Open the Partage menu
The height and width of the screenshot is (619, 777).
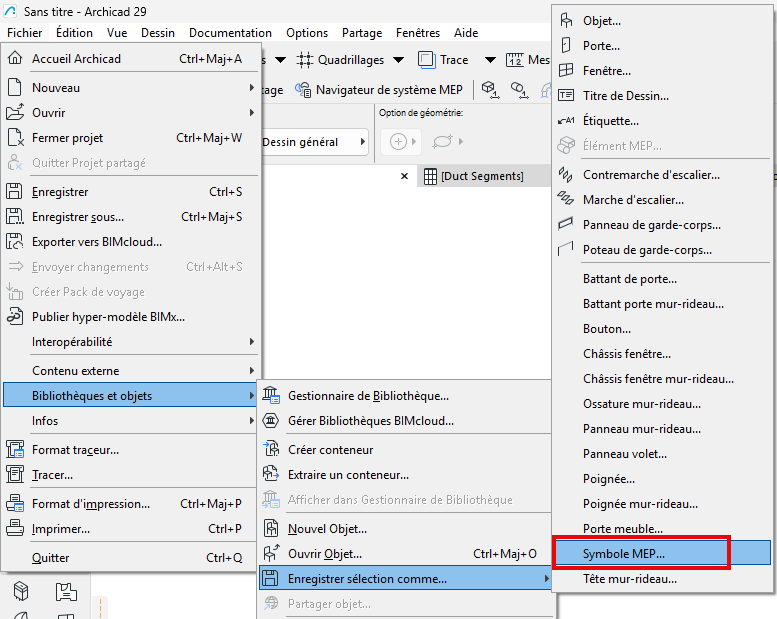pyautogui.click(x=362, y=33)
